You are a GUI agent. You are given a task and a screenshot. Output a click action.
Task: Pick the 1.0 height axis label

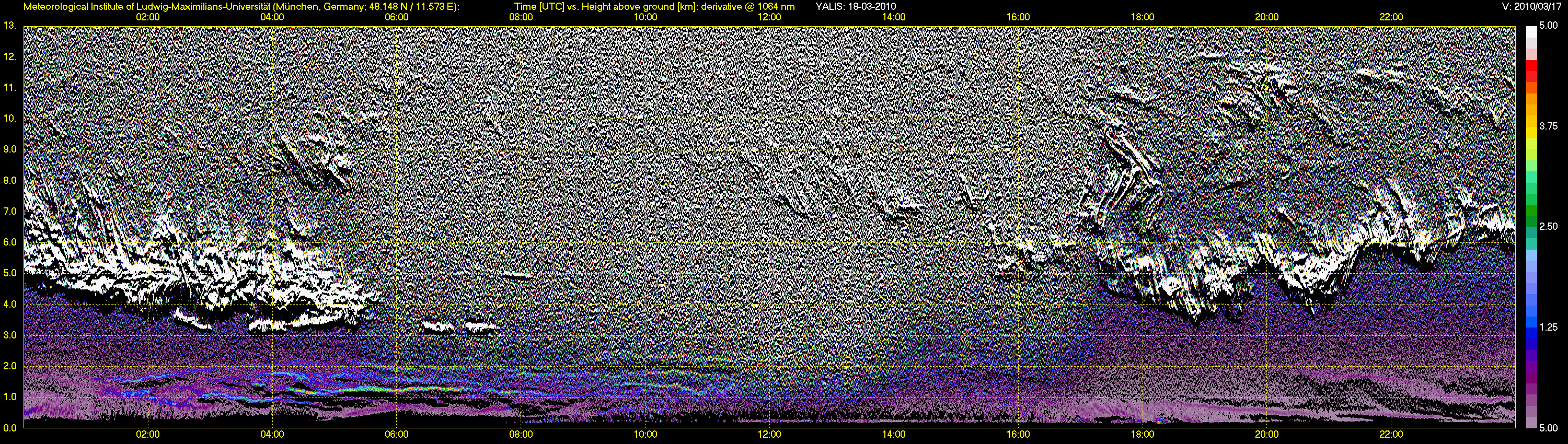click(x=10, y=397)
